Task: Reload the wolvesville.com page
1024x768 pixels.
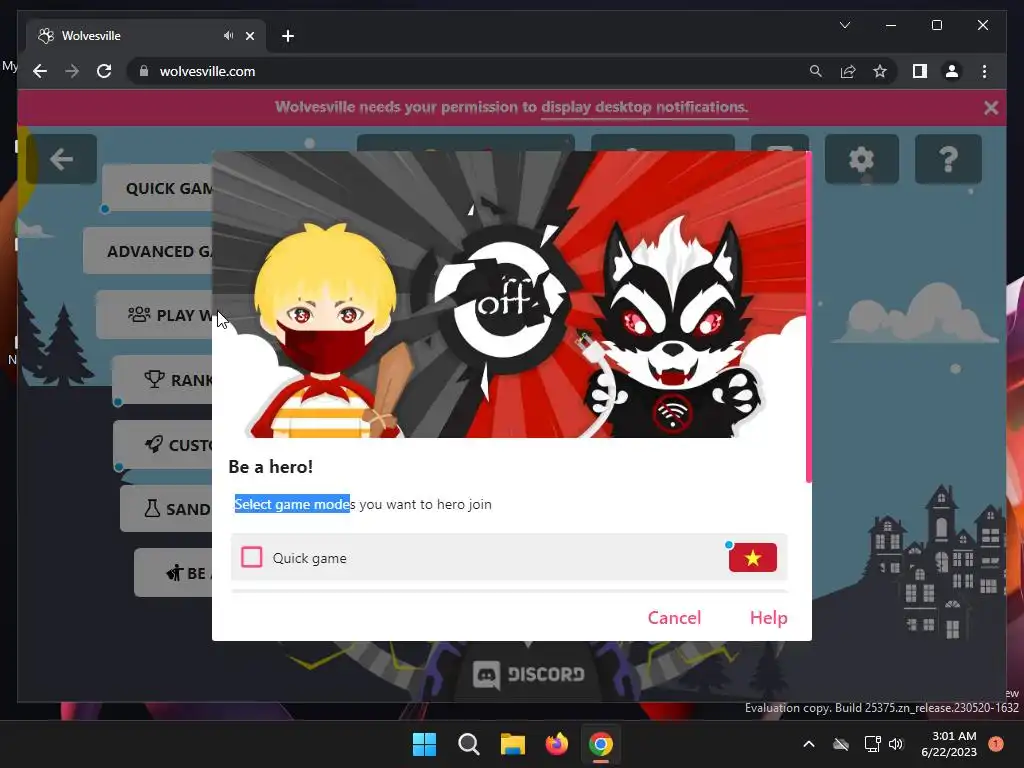Action: 104,71
